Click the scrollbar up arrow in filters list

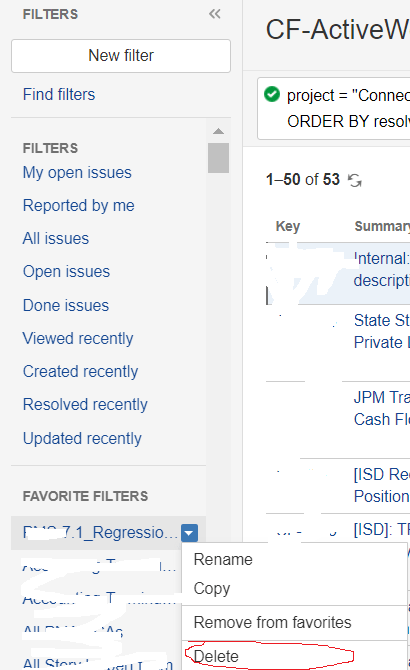coord(218,131)
